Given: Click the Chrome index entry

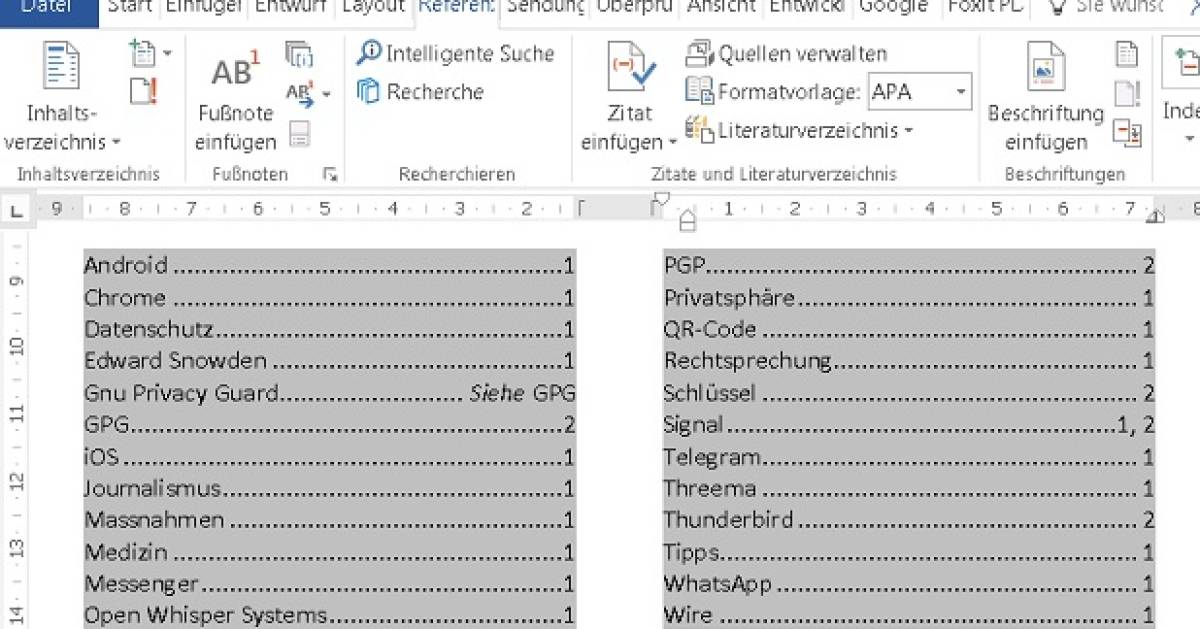Looking at the screenshot, I should (x=124, y=297).
